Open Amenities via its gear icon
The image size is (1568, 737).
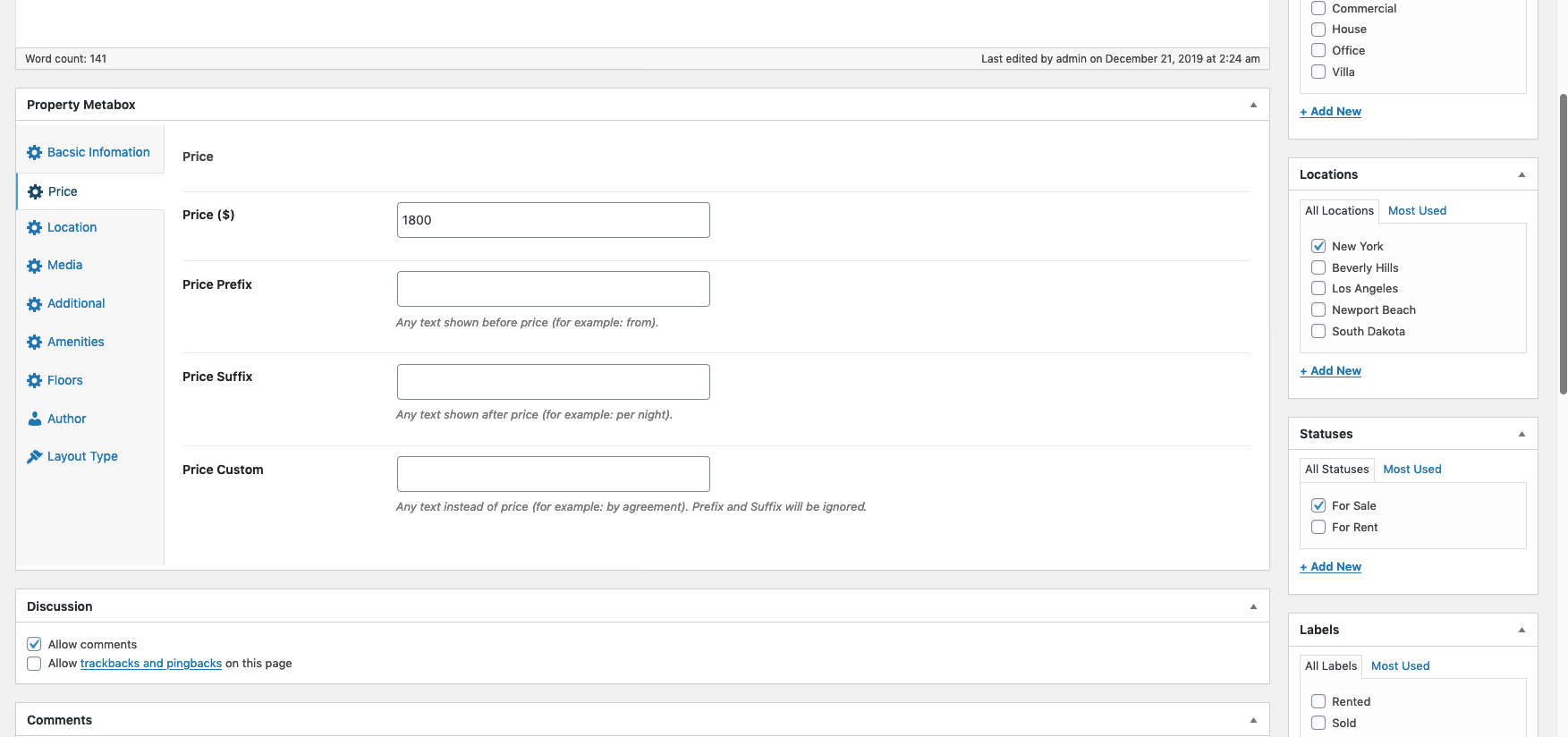(34, 343)
